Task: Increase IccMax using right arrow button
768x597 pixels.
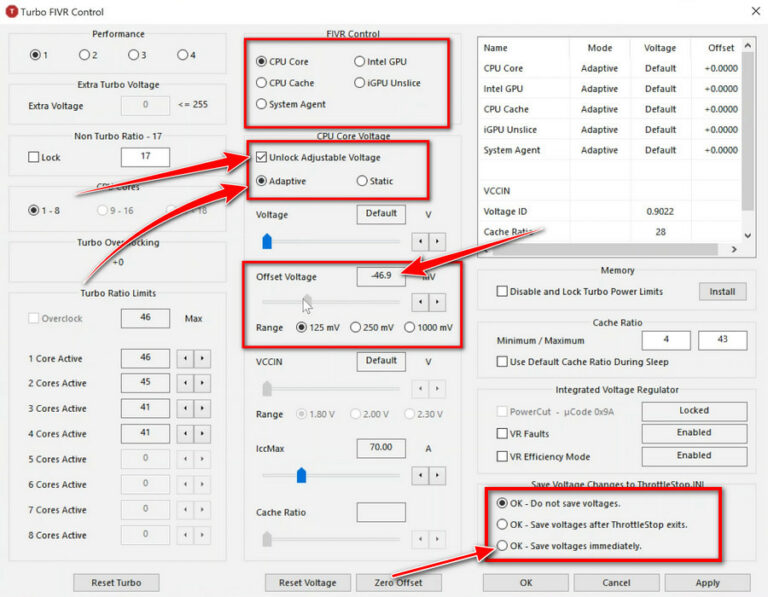Action: (x=438, y=475)
